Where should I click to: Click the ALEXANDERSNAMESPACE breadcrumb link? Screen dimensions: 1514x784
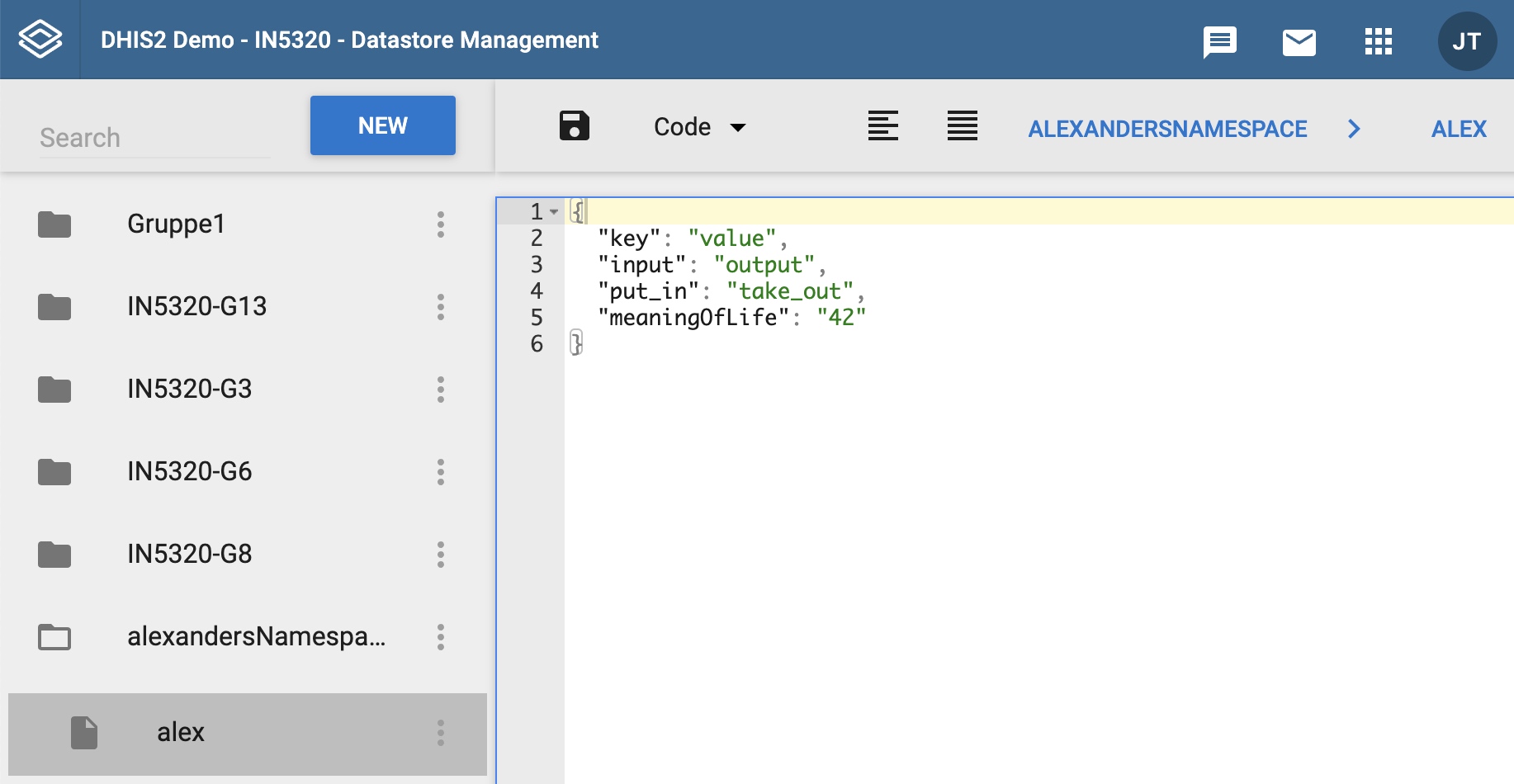click(1167, 129)
